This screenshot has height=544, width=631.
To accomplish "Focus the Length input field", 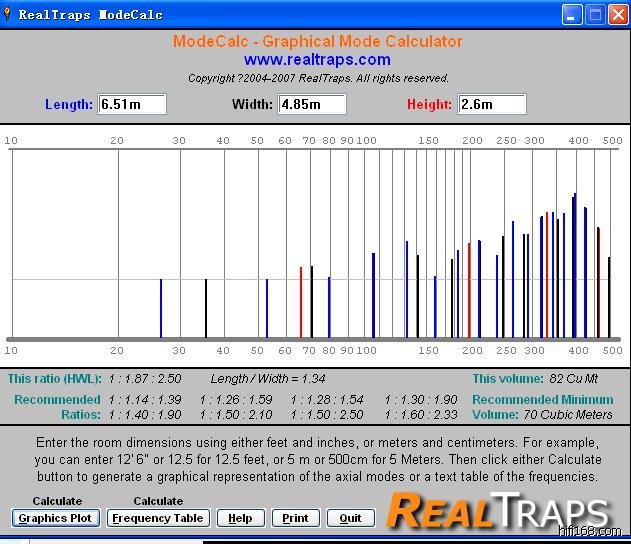I will pyautogui.click(x=132, y=105).
